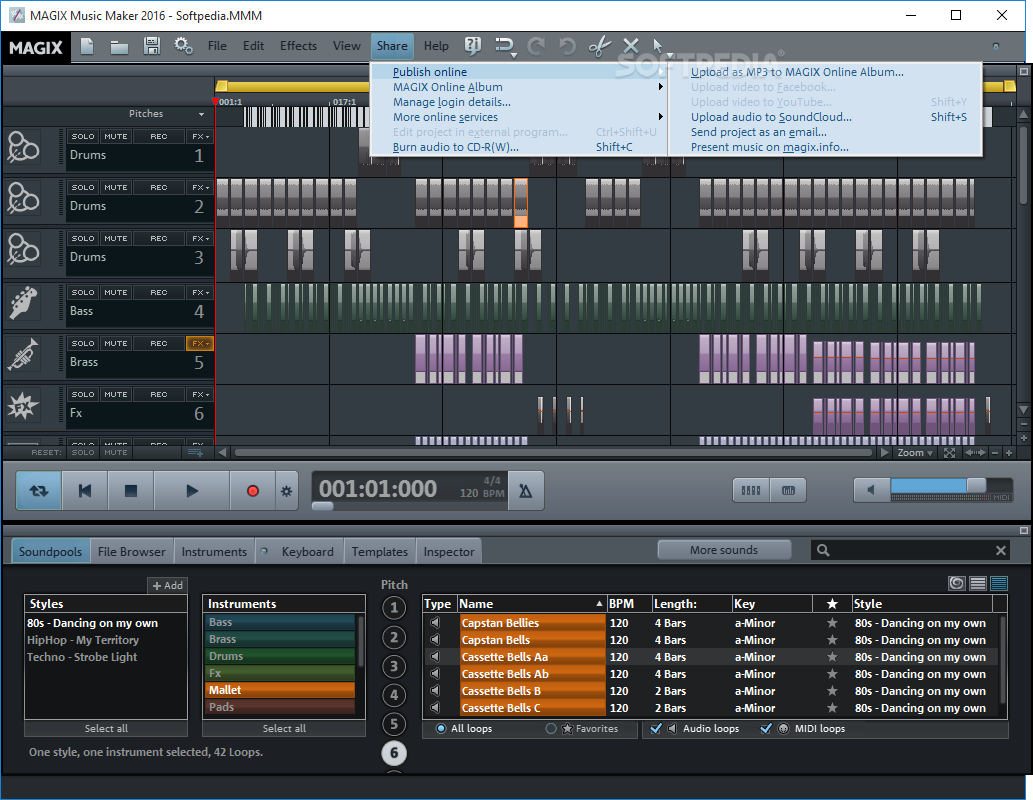The width and height of the screenshot is (1033, 800).
Task: Switch to the File Browser tab
Action: 132,552
